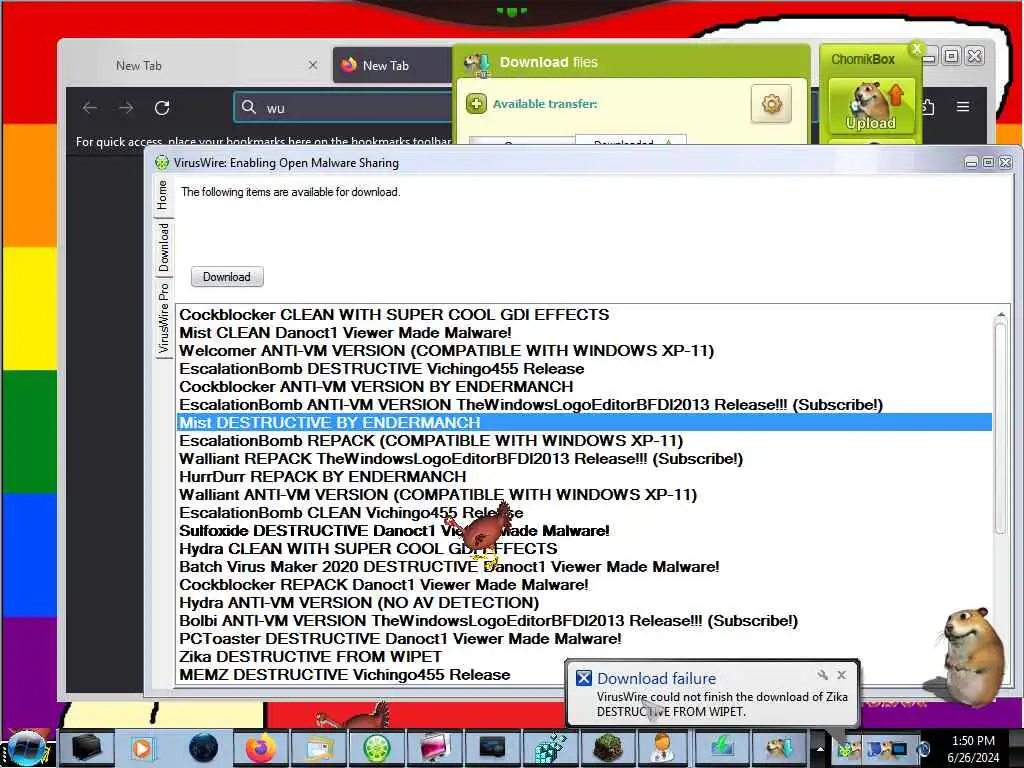This screenshot has height=768, width=1024.
Task: Click the VirusWire list scrollbar thumb
Action: click(1000, 428)
